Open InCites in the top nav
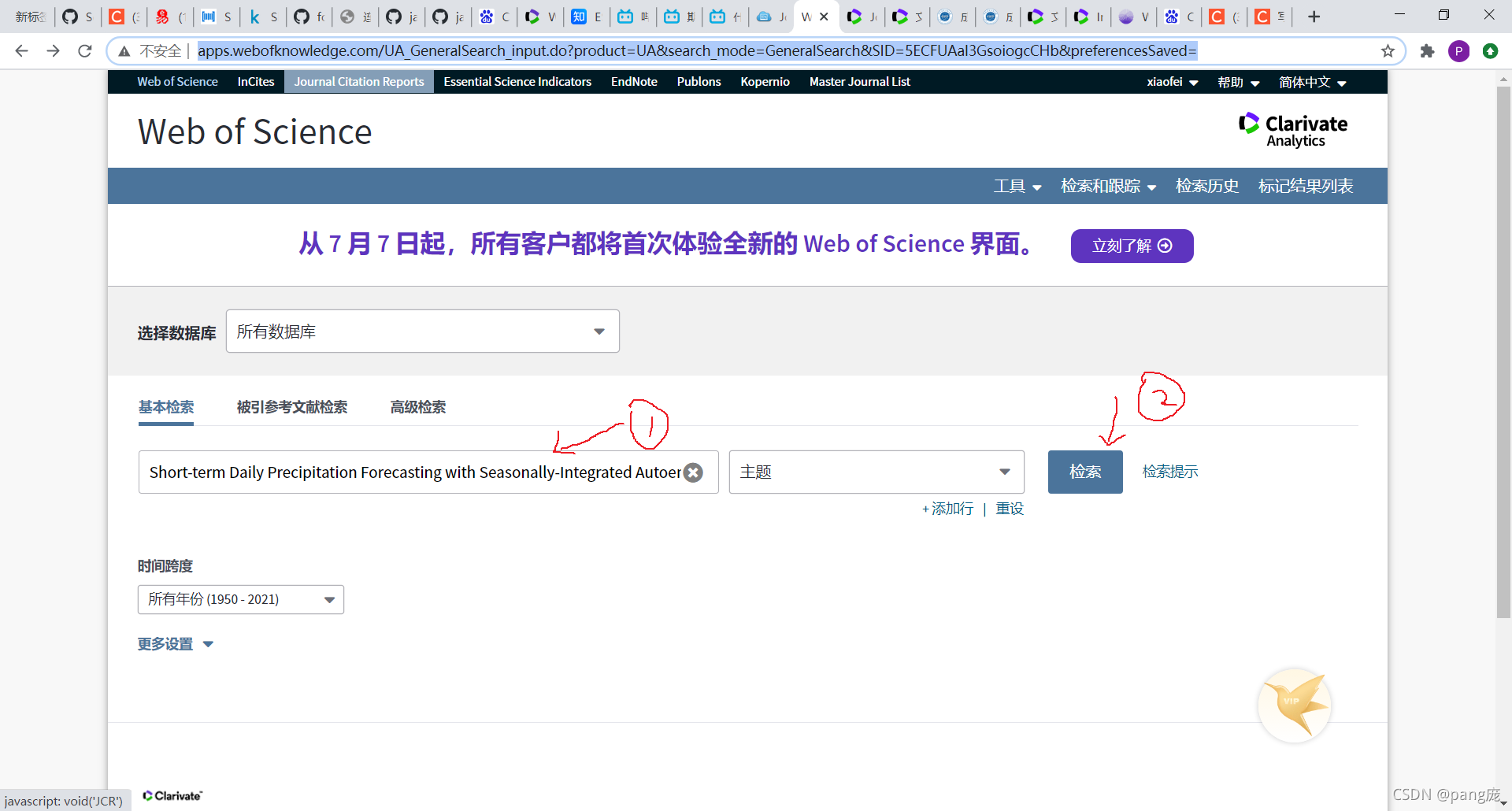 pyautogui.click(x=256, y=82)
